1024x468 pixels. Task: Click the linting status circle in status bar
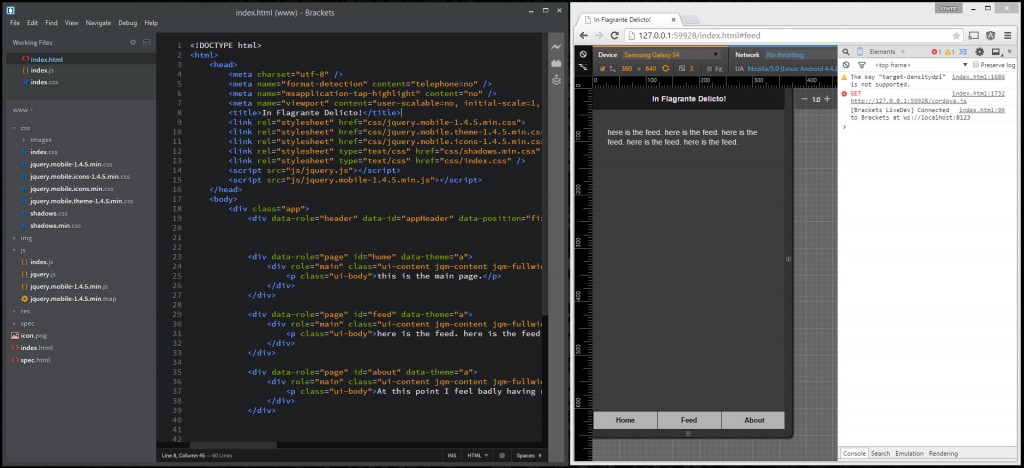502,456
